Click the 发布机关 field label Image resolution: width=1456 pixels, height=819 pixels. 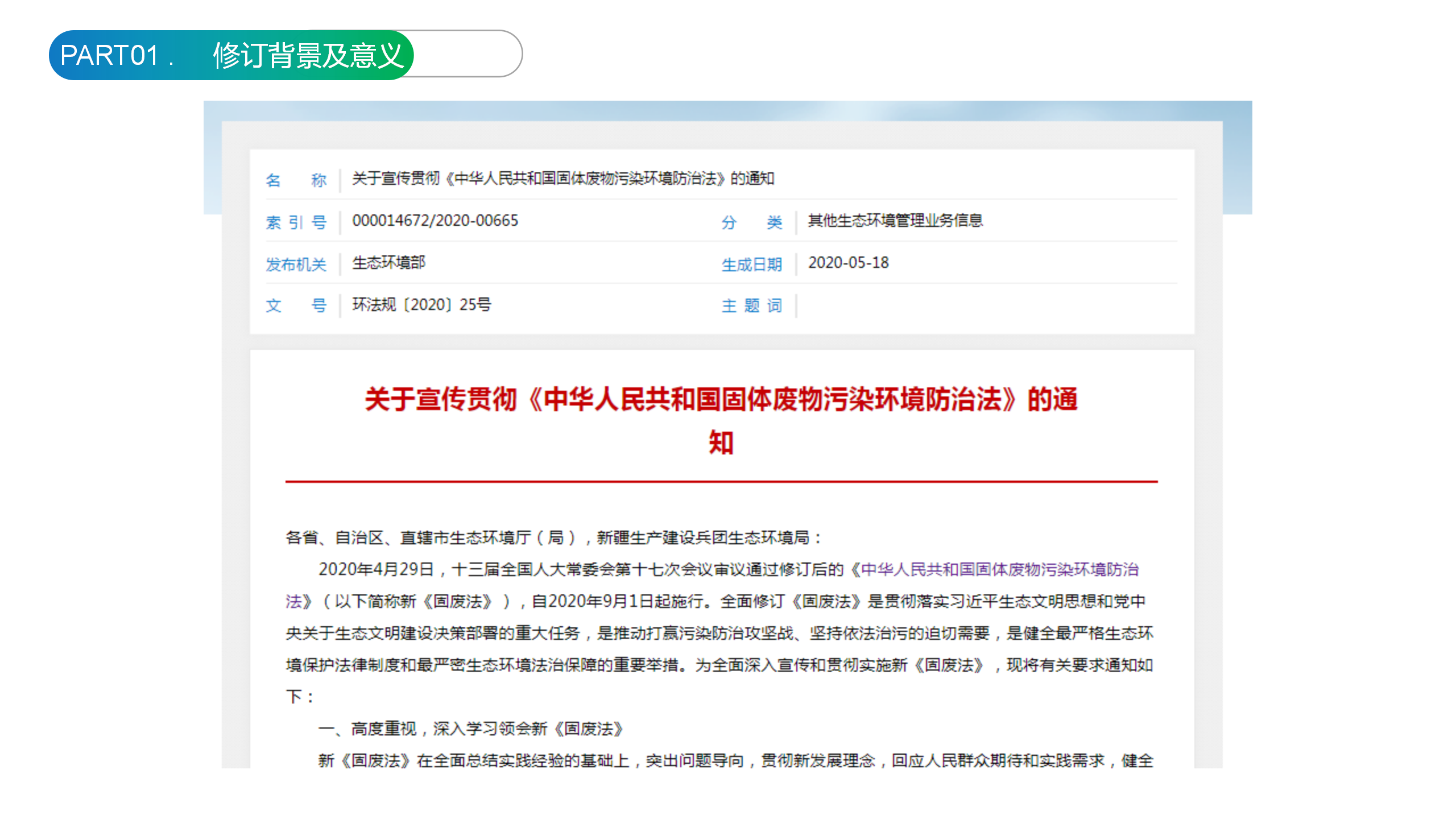(296, 264)
